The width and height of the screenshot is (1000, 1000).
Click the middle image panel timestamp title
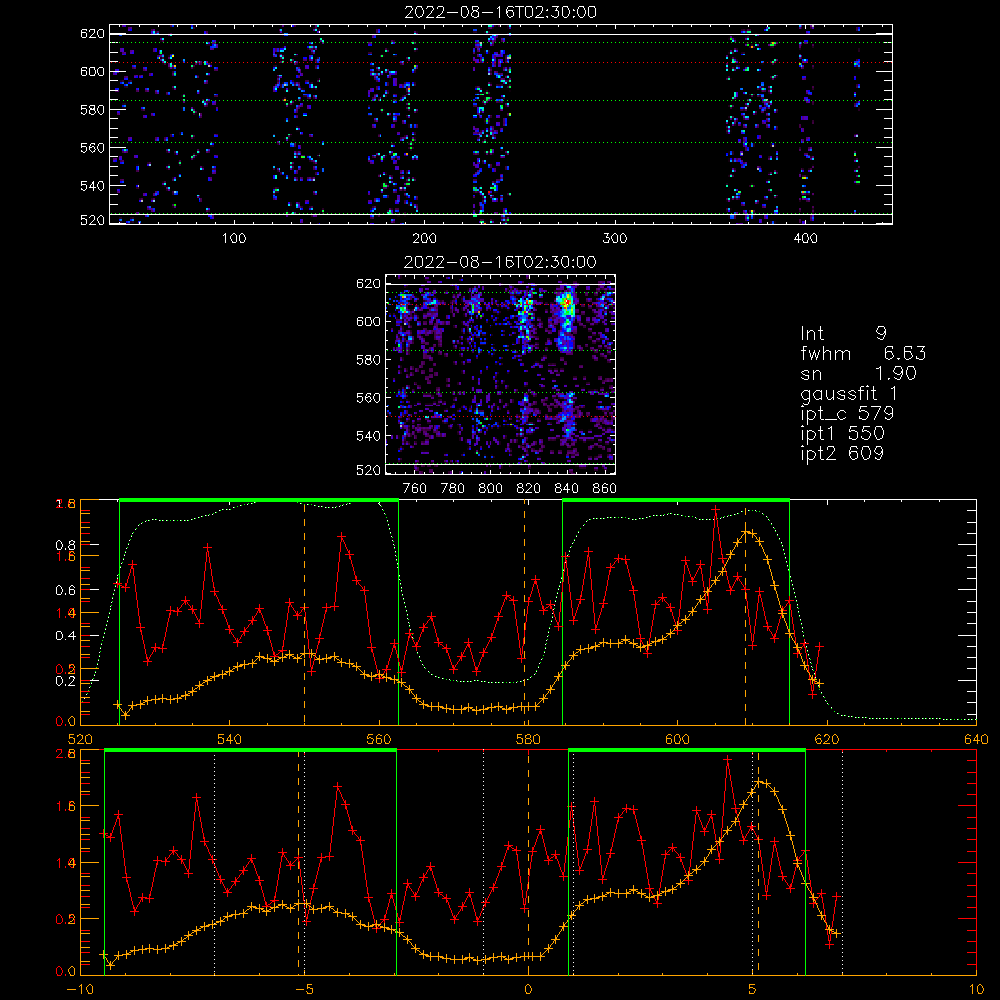tap(500, 262)
